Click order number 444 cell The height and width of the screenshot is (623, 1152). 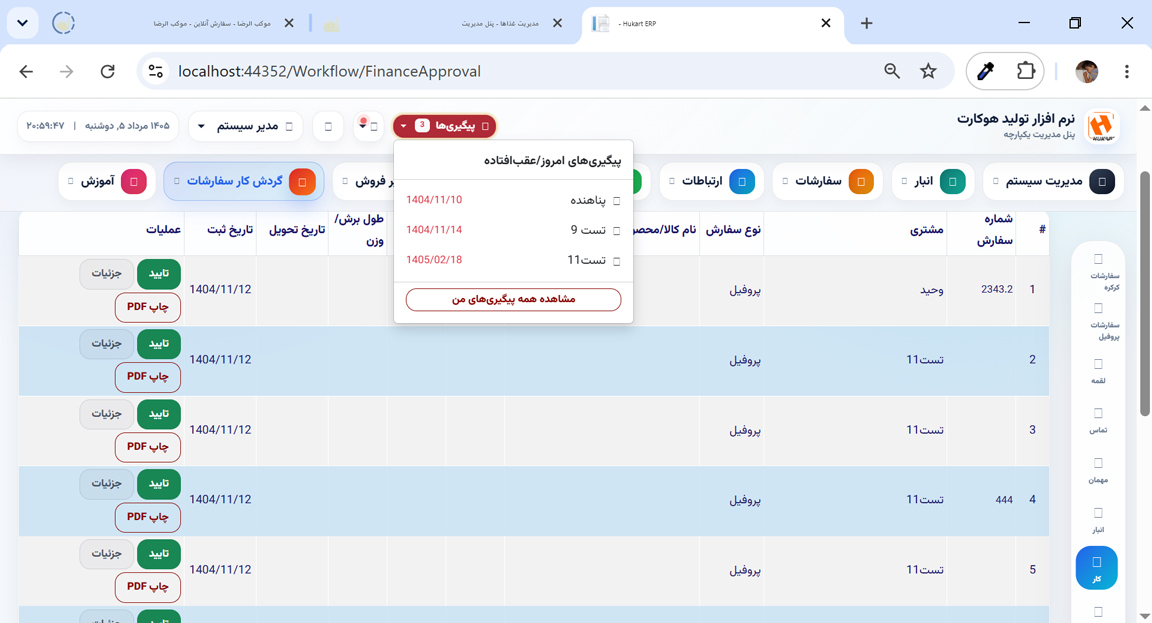[x=1004, y=500]
